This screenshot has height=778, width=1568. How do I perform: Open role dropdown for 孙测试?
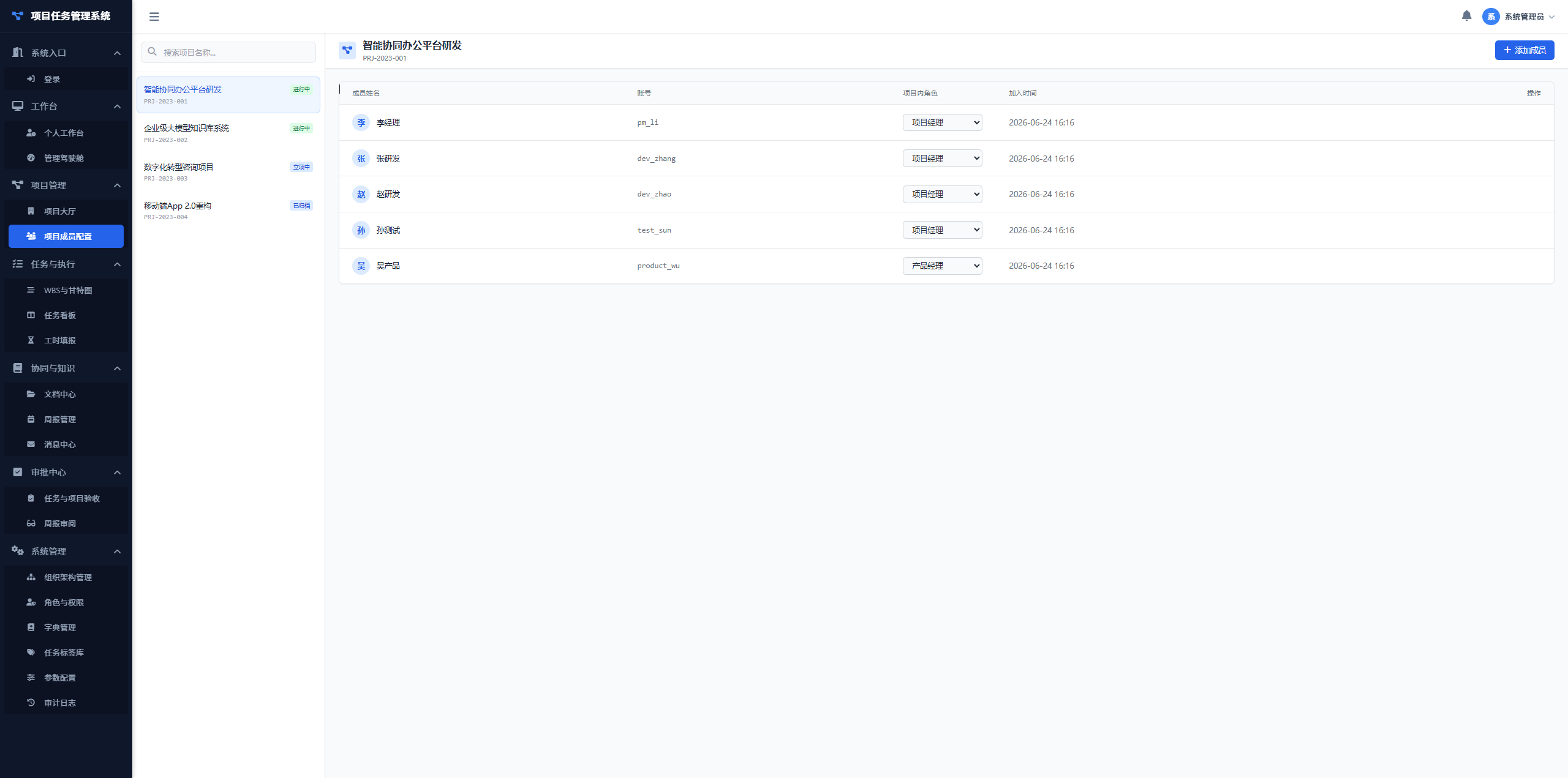(942, 230)
